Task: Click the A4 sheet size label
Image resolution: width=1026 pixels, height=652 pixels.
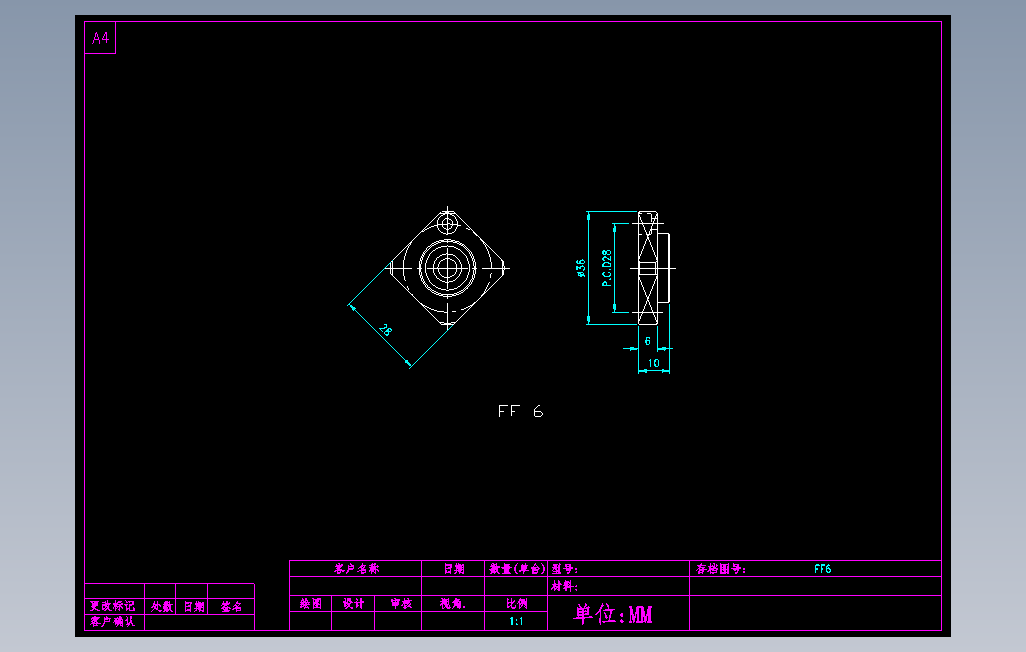Action: coord(100,38)
